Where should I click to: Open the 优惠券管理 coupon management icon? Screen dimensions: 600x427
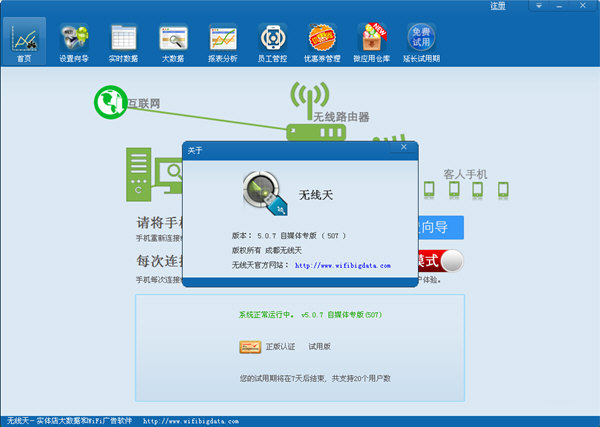322,41
